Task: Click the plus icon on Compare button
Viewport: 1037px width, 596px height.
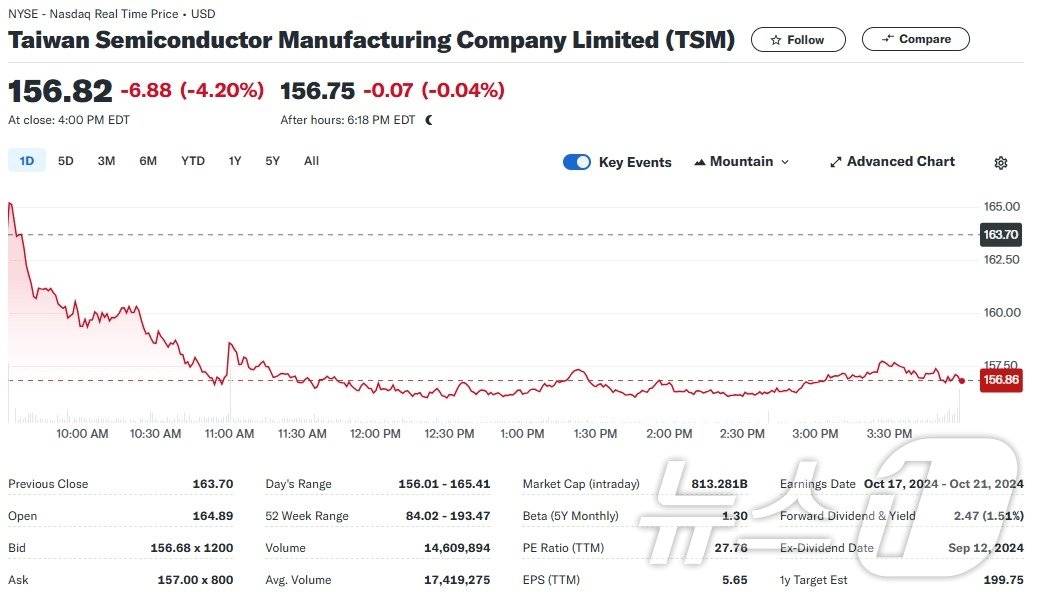Action: tap(886, 39)
